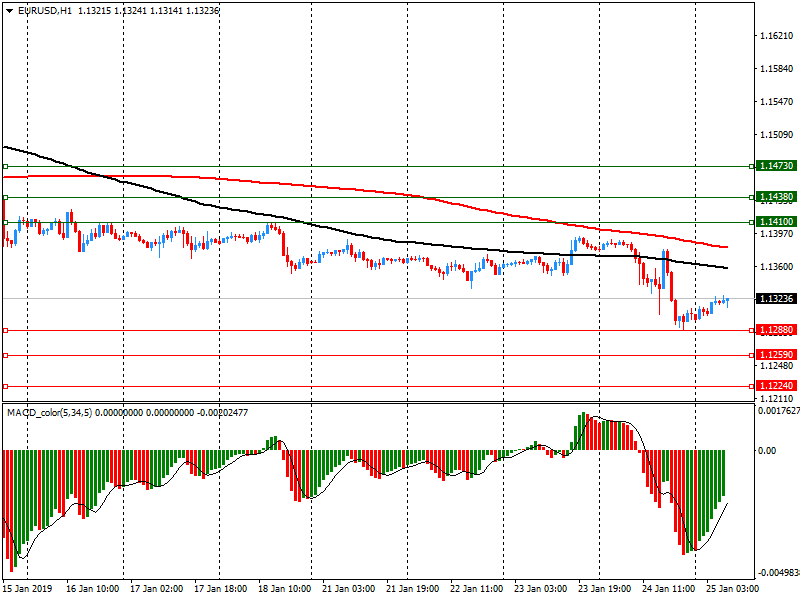
Task: Select the OHLC values 1.13215 1.13241 1.13141 1.13236
Action: [x=148, y=11]
